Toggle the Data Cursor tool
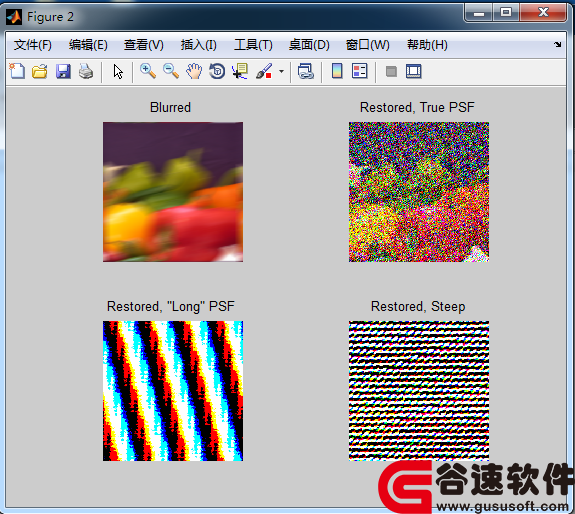Viewport: 575px width, 514px height. click(x=240, y=71)
